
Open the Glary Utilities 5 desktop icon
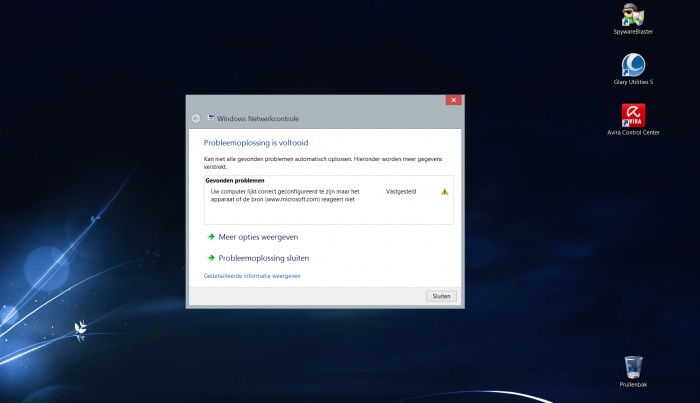633,69
